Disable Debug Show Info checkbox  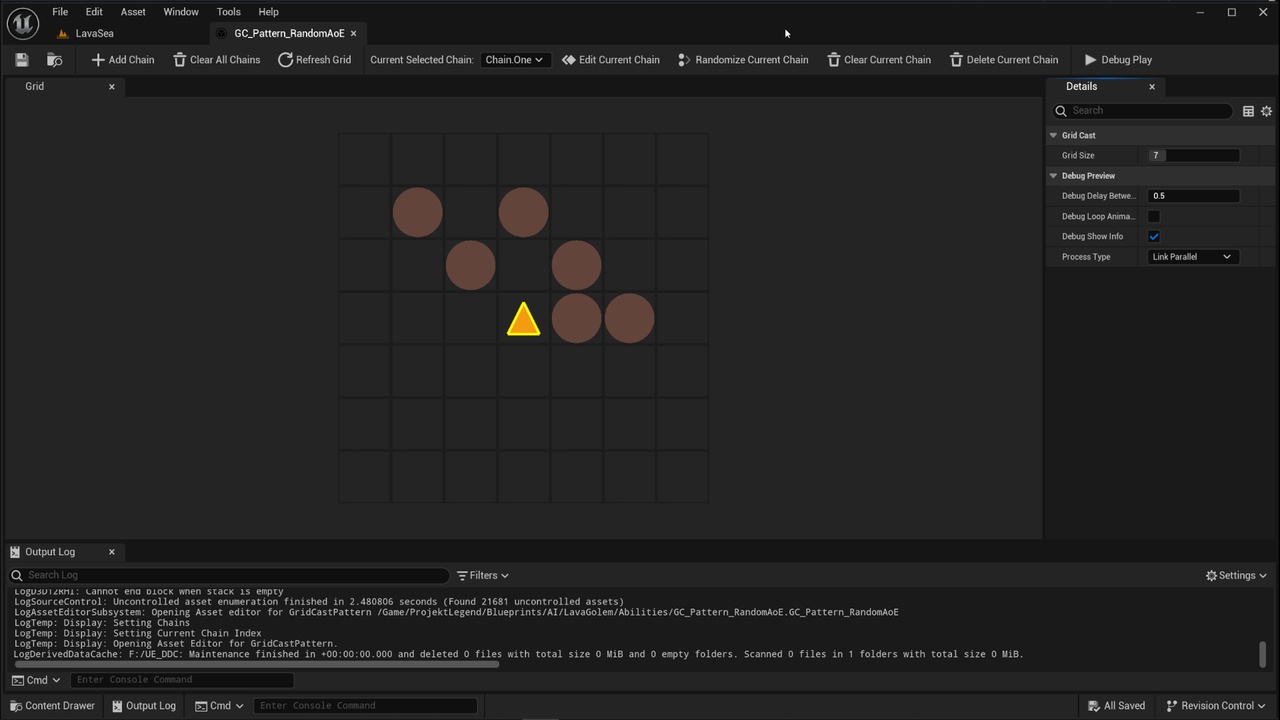[x=1154, y=237]
